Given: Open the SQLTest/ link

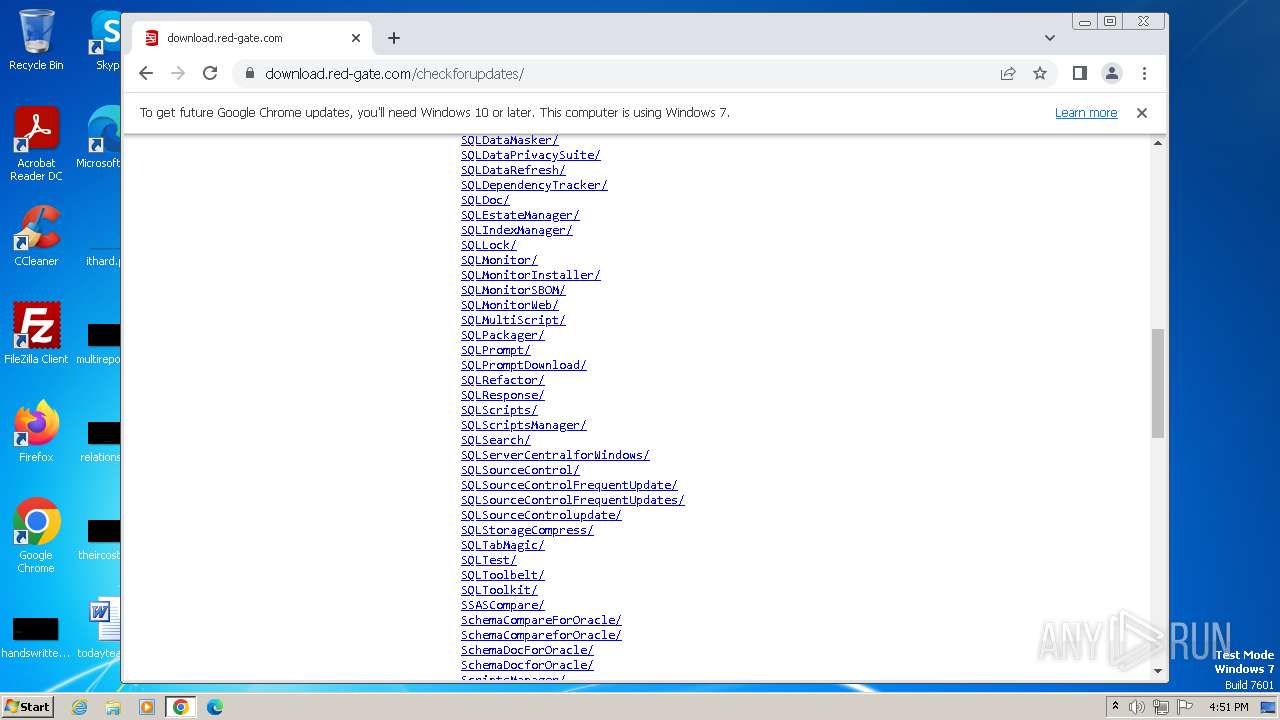Looking at the screenshot, I should coord(489,560).
